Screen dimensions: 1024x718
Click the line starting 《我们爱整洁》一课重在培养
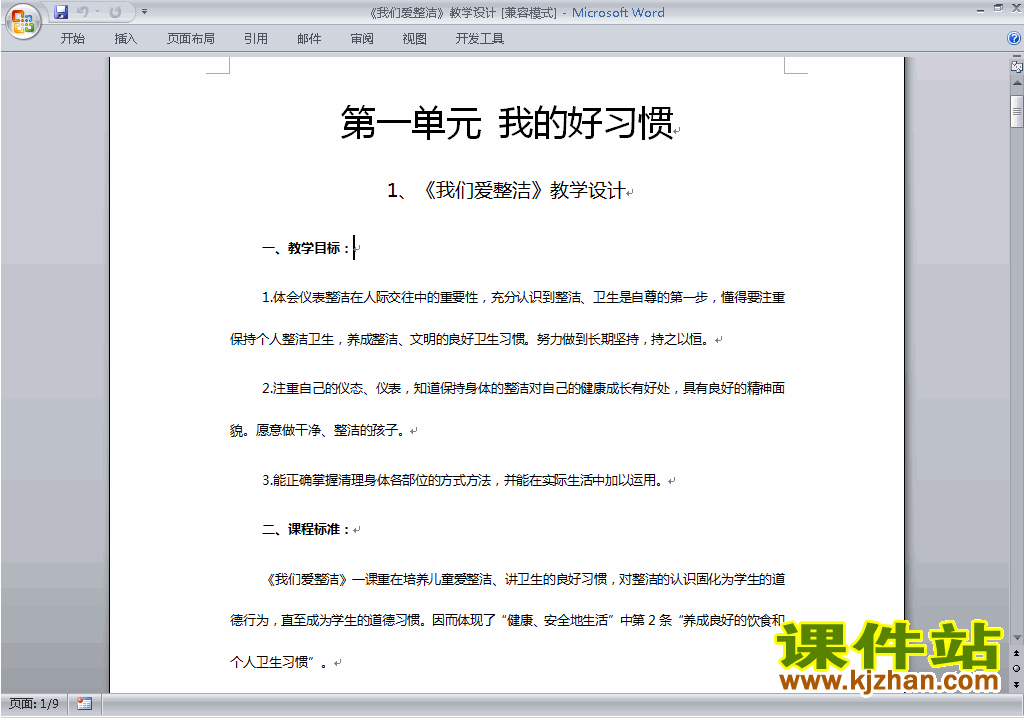coord(524,579)
